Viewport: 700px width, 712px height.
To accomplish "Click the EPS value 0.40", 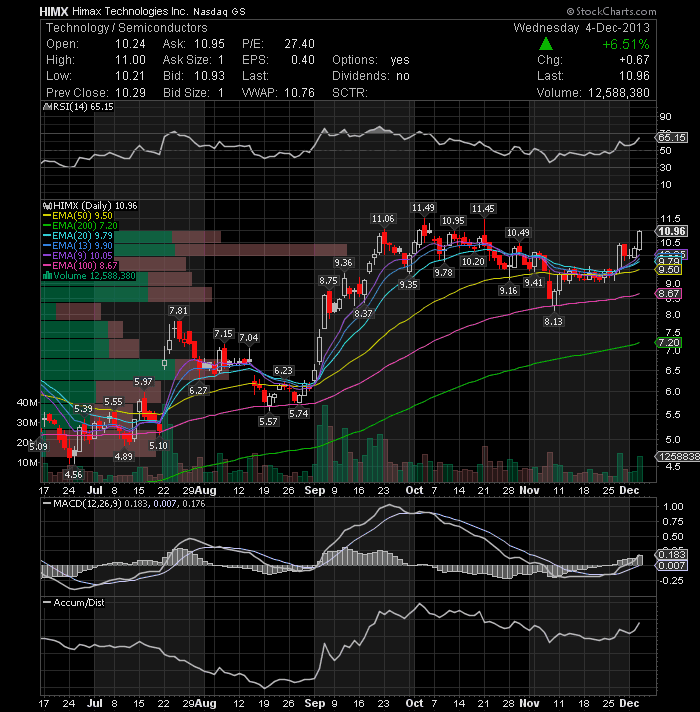I will (x=303, y=60).
